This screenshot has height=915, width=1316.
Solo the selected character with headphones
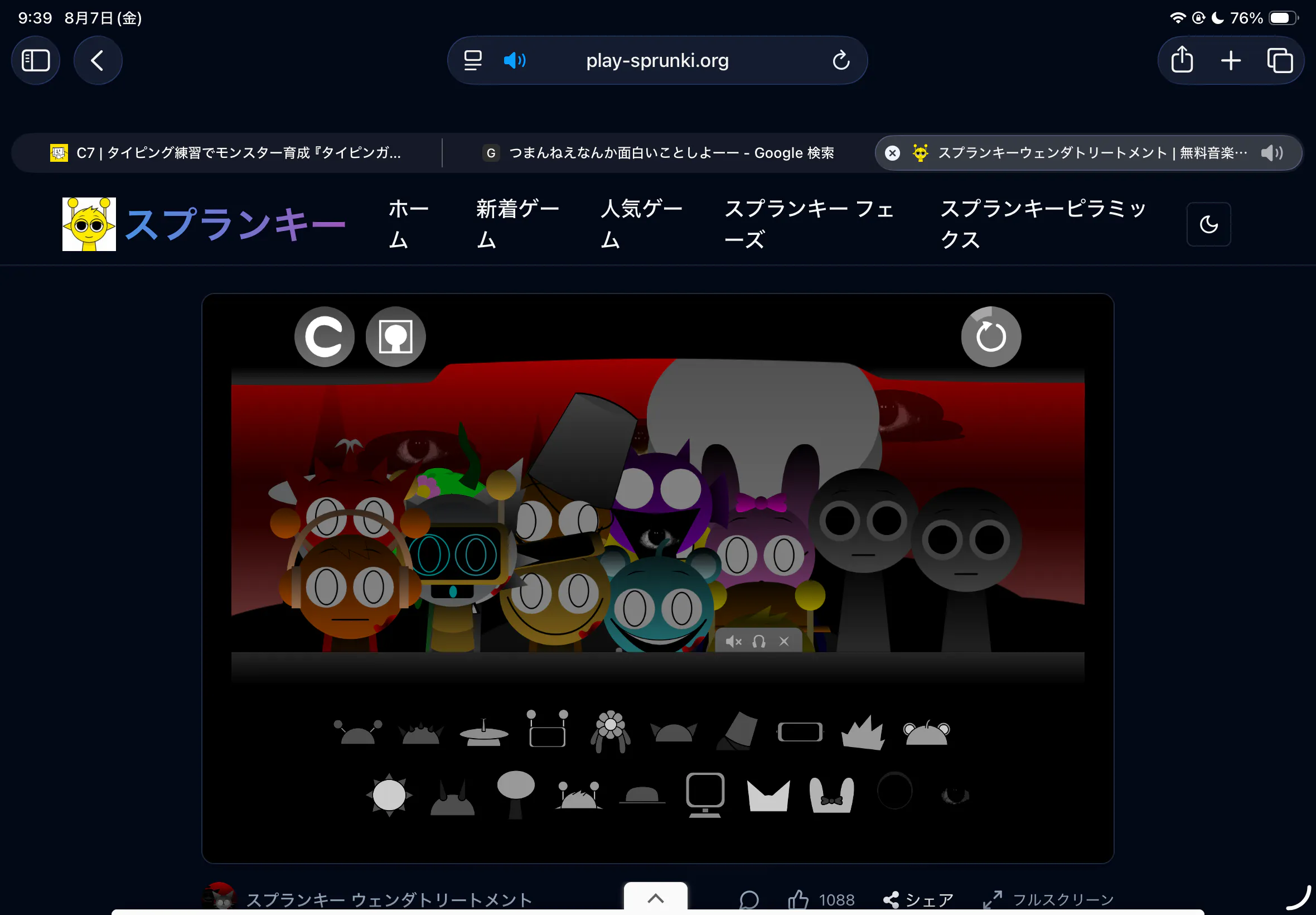(x=758, y=642)
